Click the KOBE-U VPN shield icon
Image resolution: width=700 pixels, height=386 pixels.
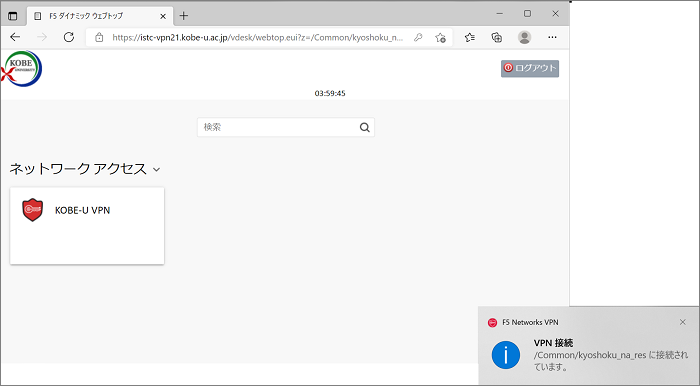pos(33,210)
